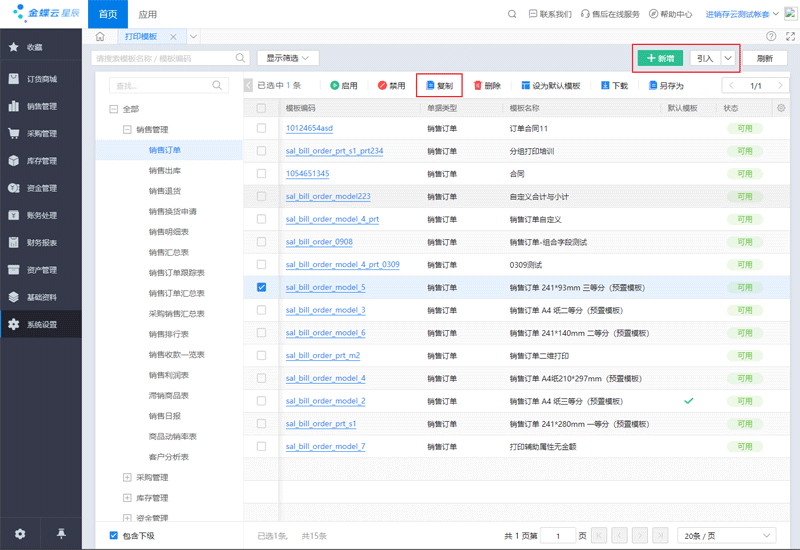Click the 禁用 disable toolbar button
The image size is (800, 550).
(391, 86)
